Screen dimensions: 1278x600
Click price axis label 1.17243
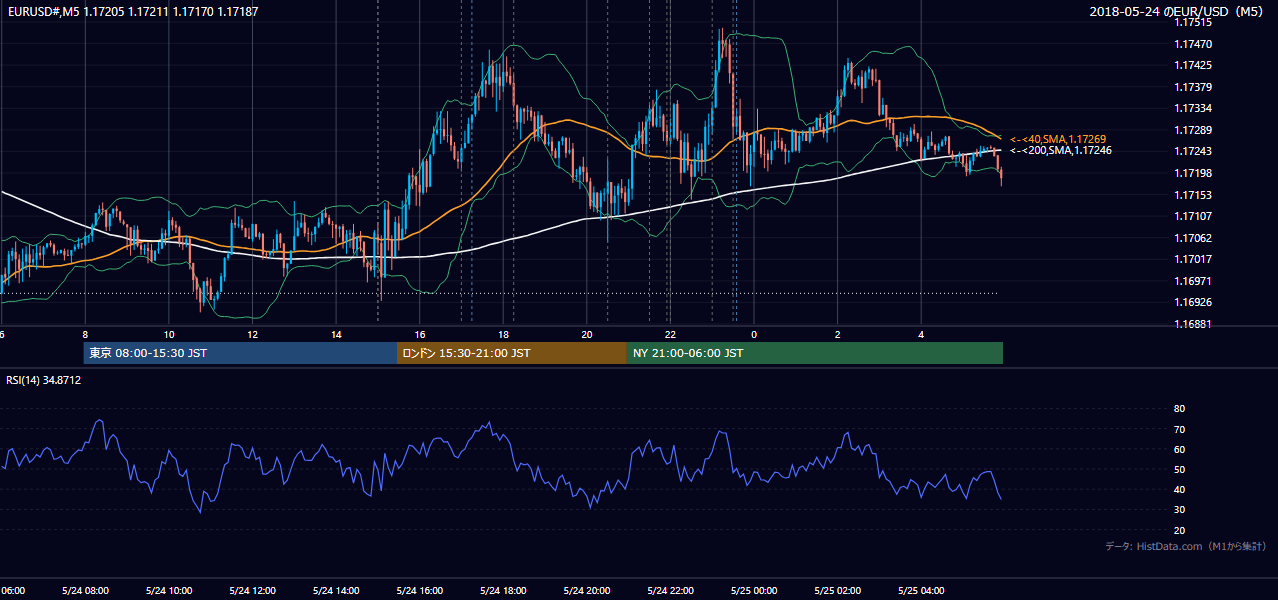click(1193, 151)
